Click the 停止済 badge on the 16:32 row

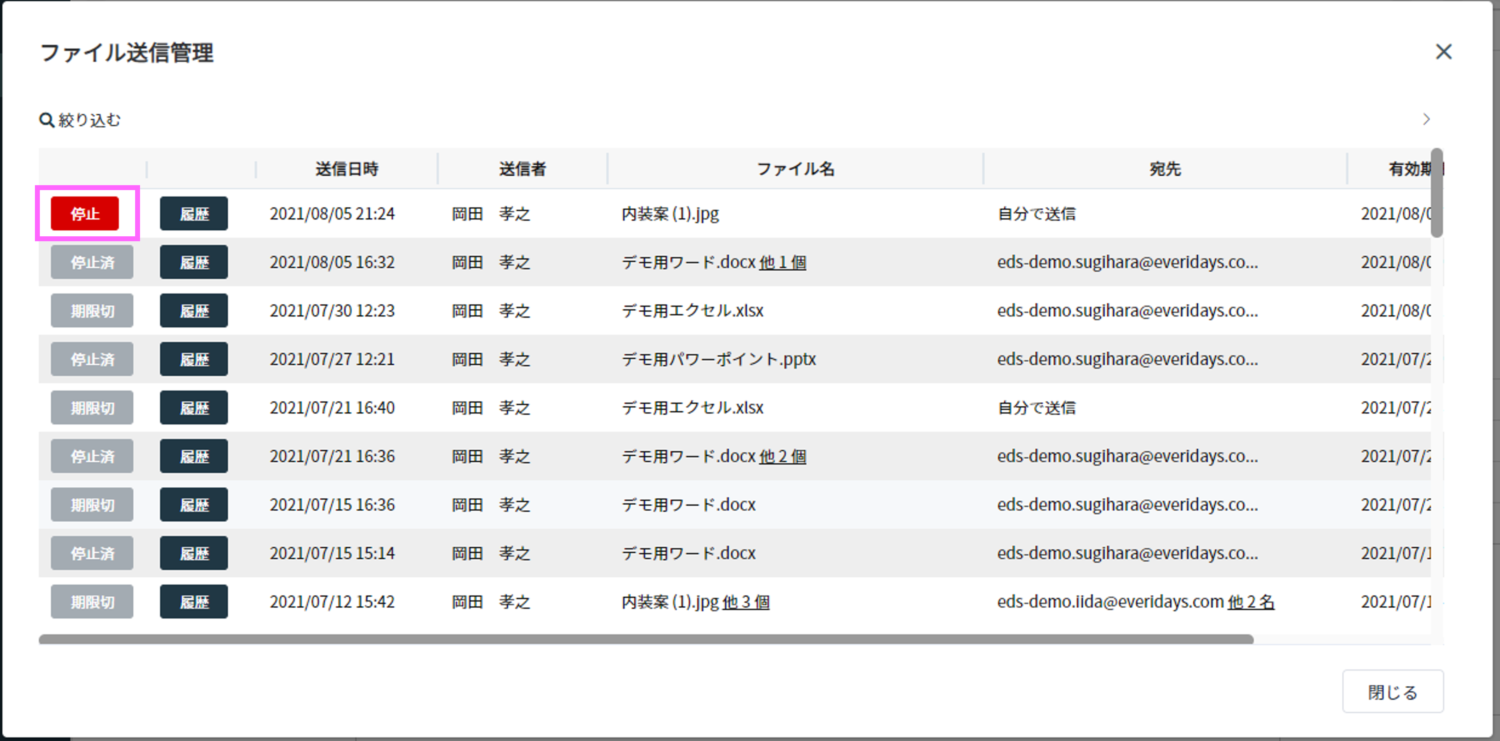91,262
